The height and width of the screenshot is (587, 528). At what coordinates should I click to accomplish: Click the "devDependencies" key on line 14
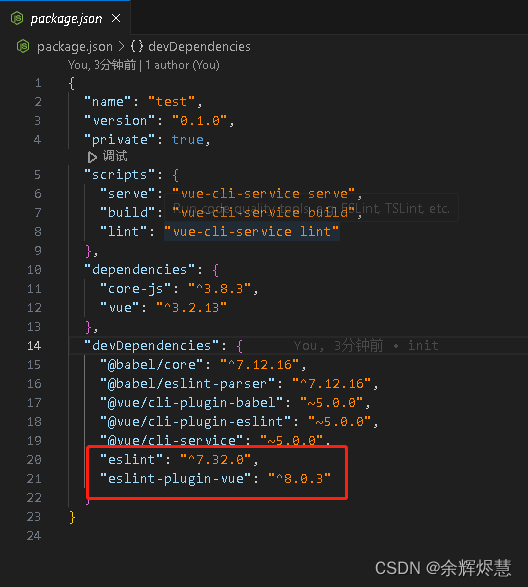152,346
